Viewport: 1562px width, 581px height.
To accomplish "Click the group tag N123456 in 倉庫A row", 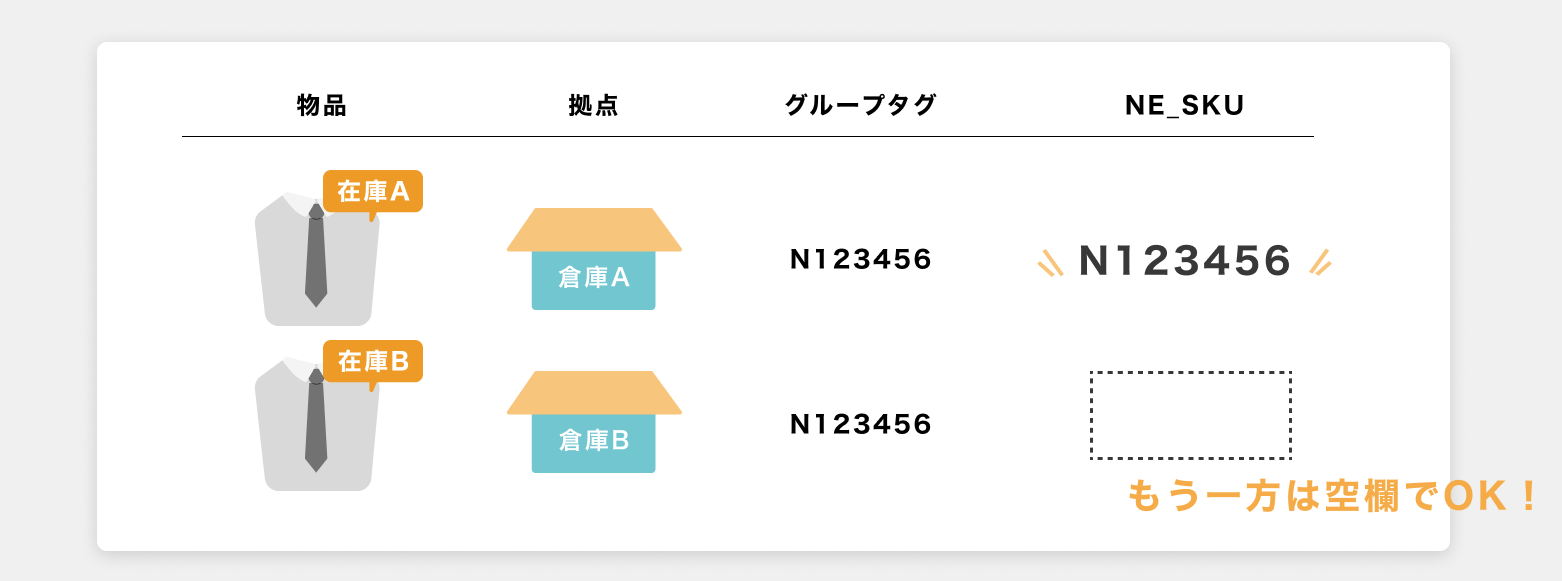I will (x=861, y=260).
